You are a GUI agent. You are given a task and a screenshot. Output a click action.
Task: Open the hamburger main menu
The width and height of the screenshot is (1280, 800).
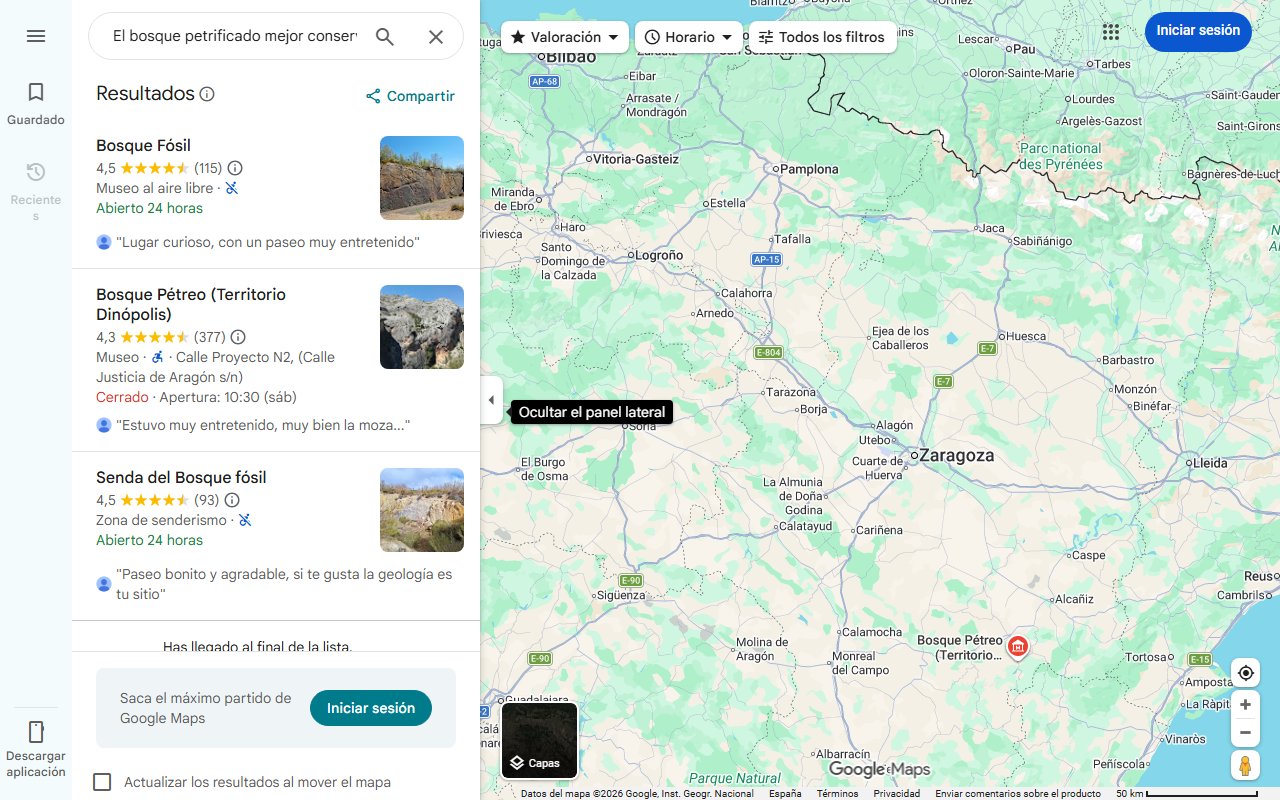(36, 36)
